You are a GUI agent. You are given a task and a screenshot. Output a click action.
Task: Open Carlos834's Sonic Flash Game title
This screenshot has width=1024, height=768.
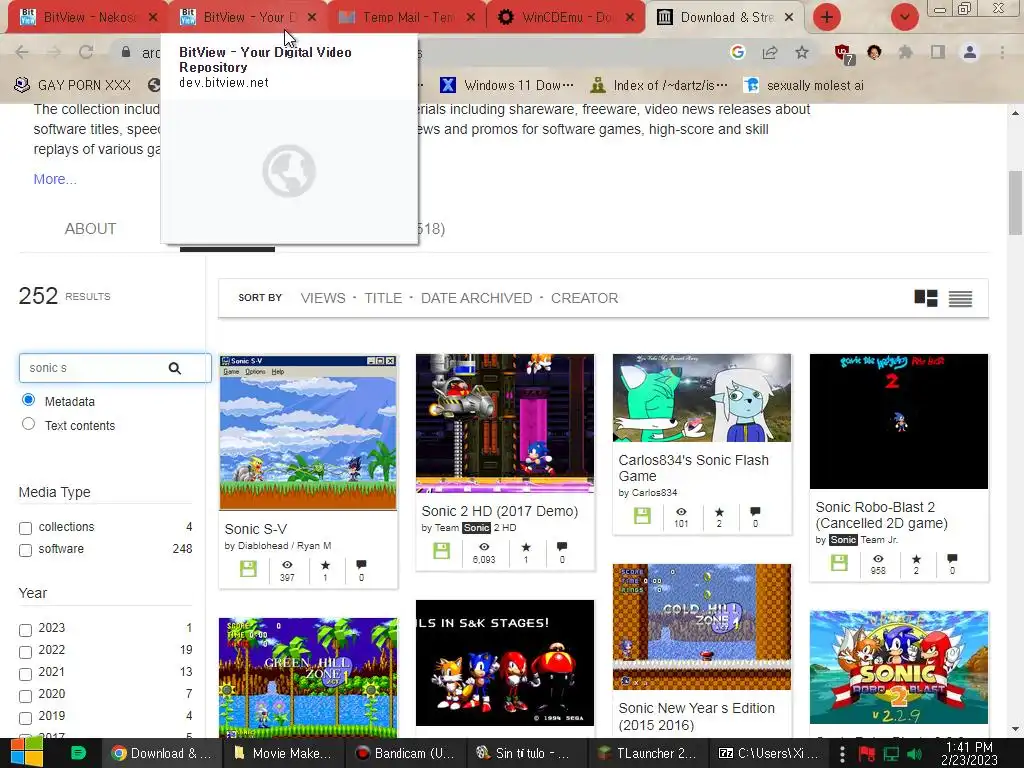pyautogui.click(x=693, y=468)
